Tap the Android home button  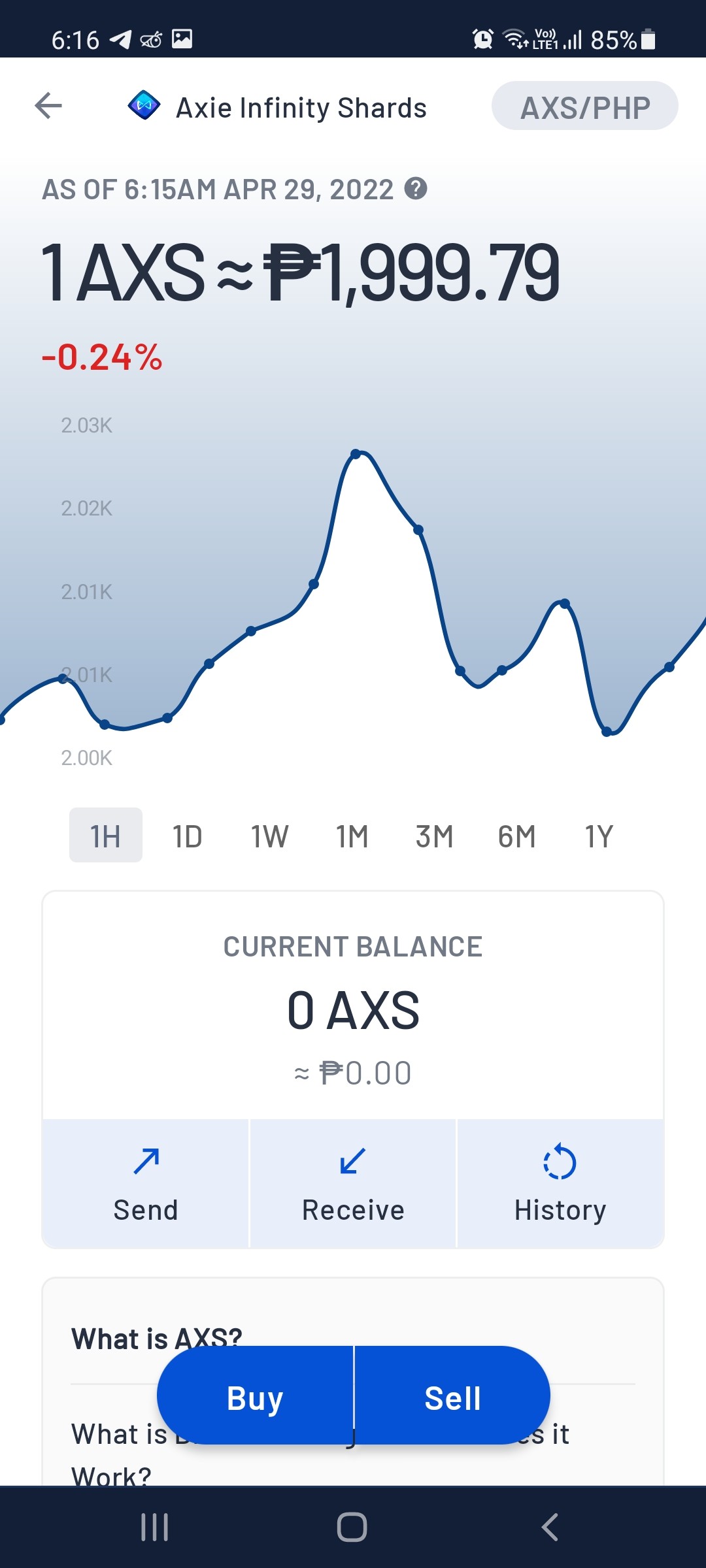click(x=352, y=1527)
